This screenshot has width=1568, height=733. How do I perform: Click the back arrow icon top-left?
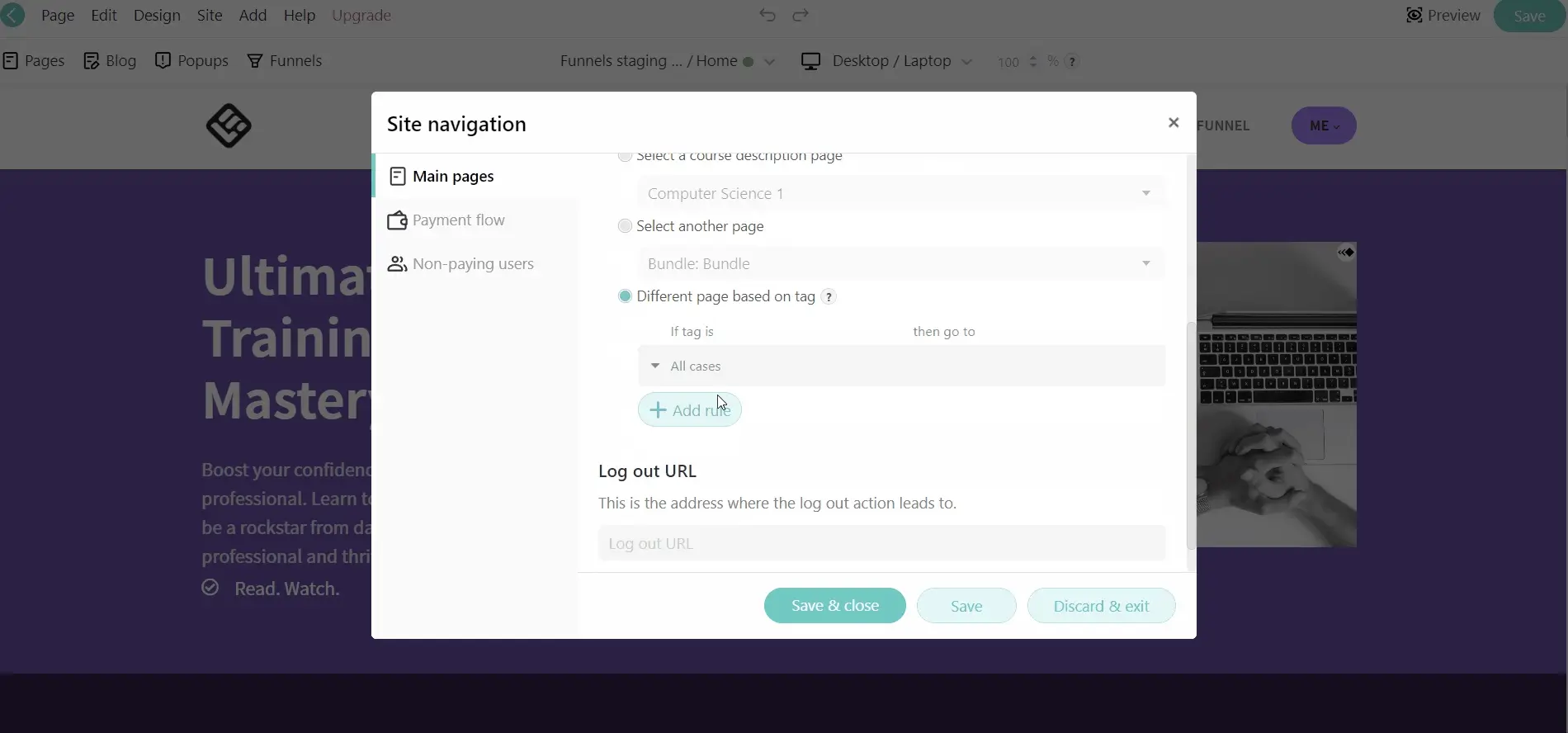pyautogui.click(x=12, y=15)
